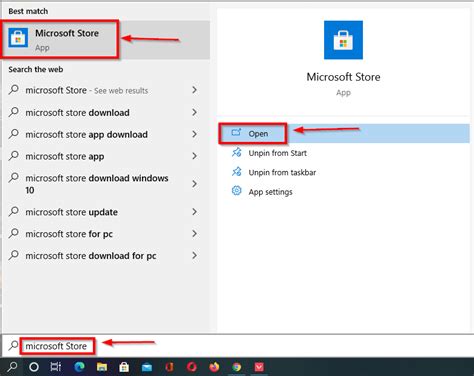Click the search box containing 'microsoft Store'

pos(237,346)
